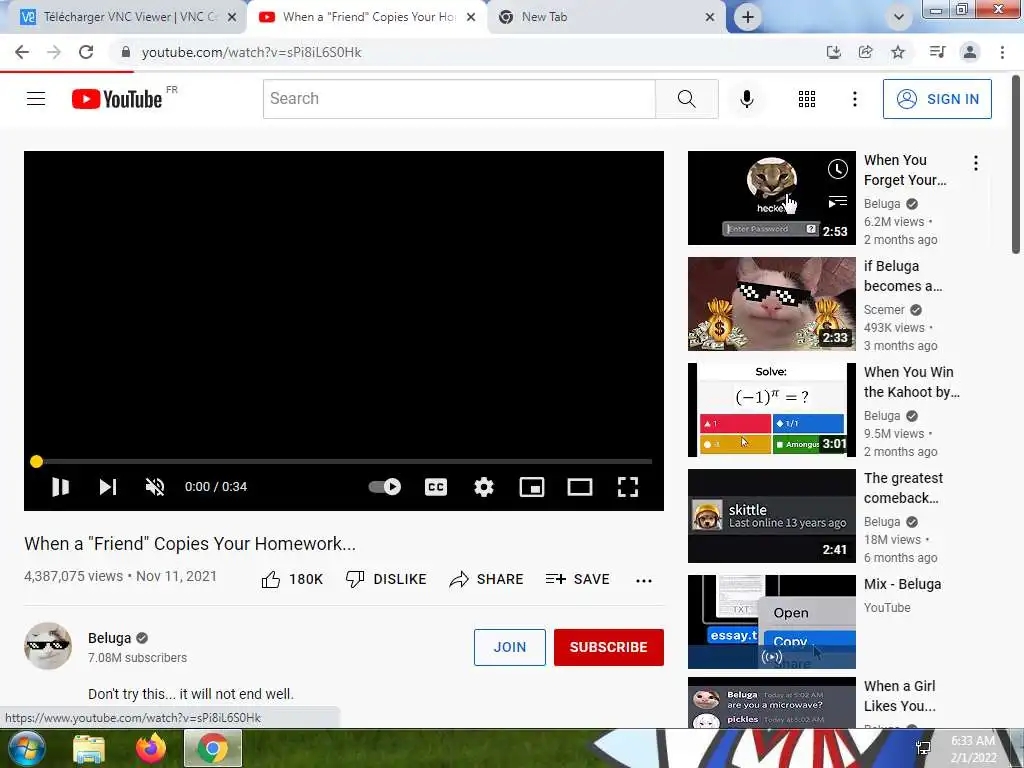Click the page vertical scrollbar
Screen dimensions: 1024x768
1016,165
